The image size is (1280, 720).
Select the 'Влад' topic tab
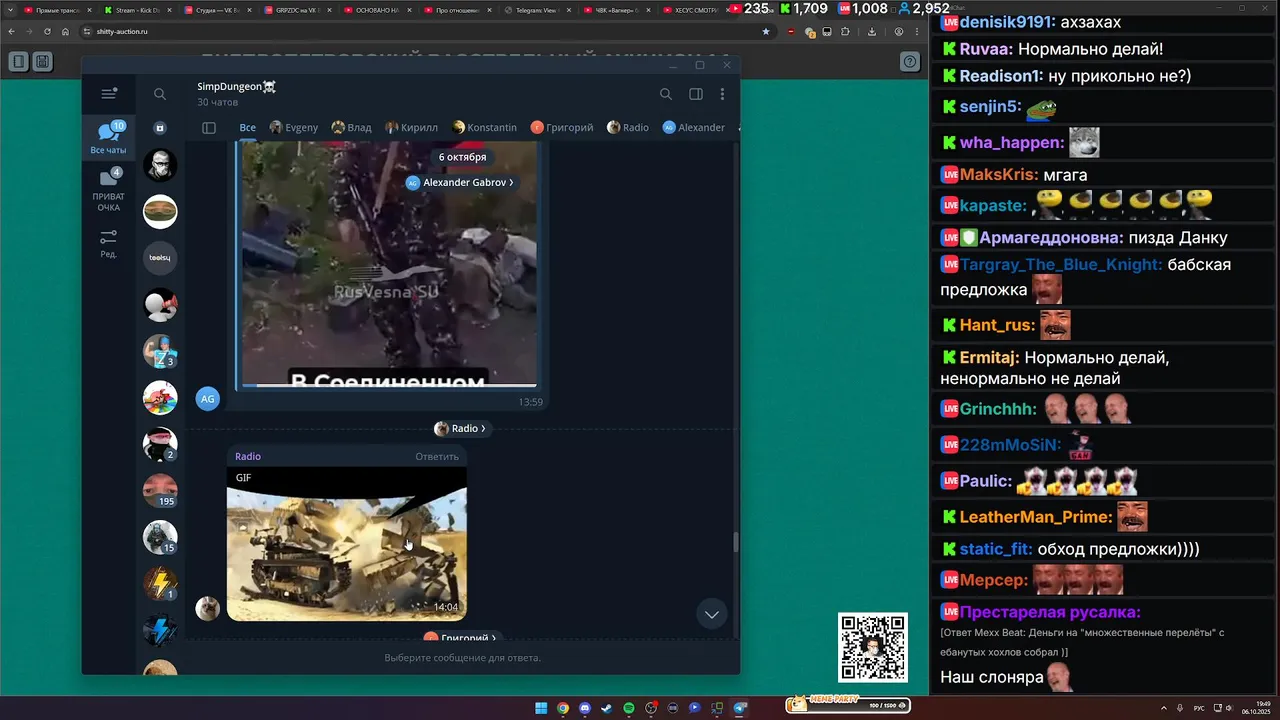[352, 128]
